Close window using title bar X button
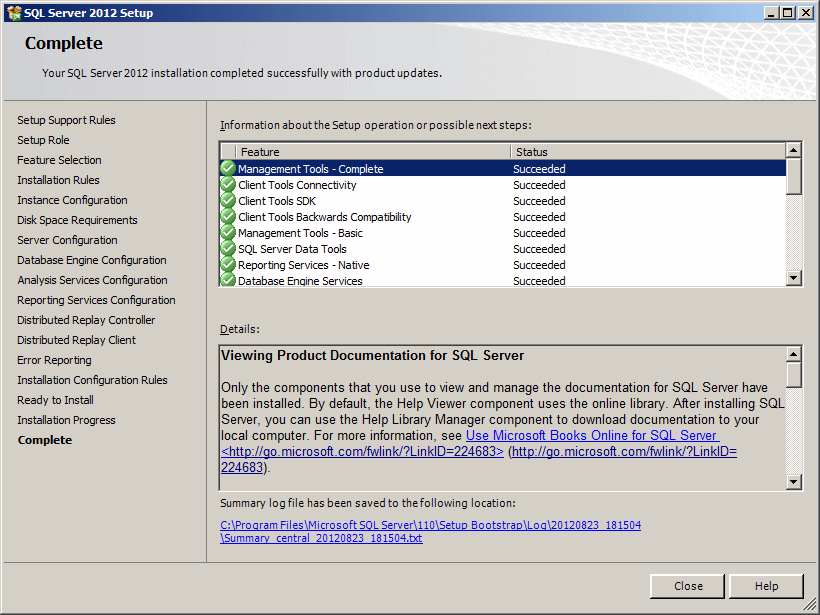The height and width of the screenshot is (615, 820). point(806,13)
